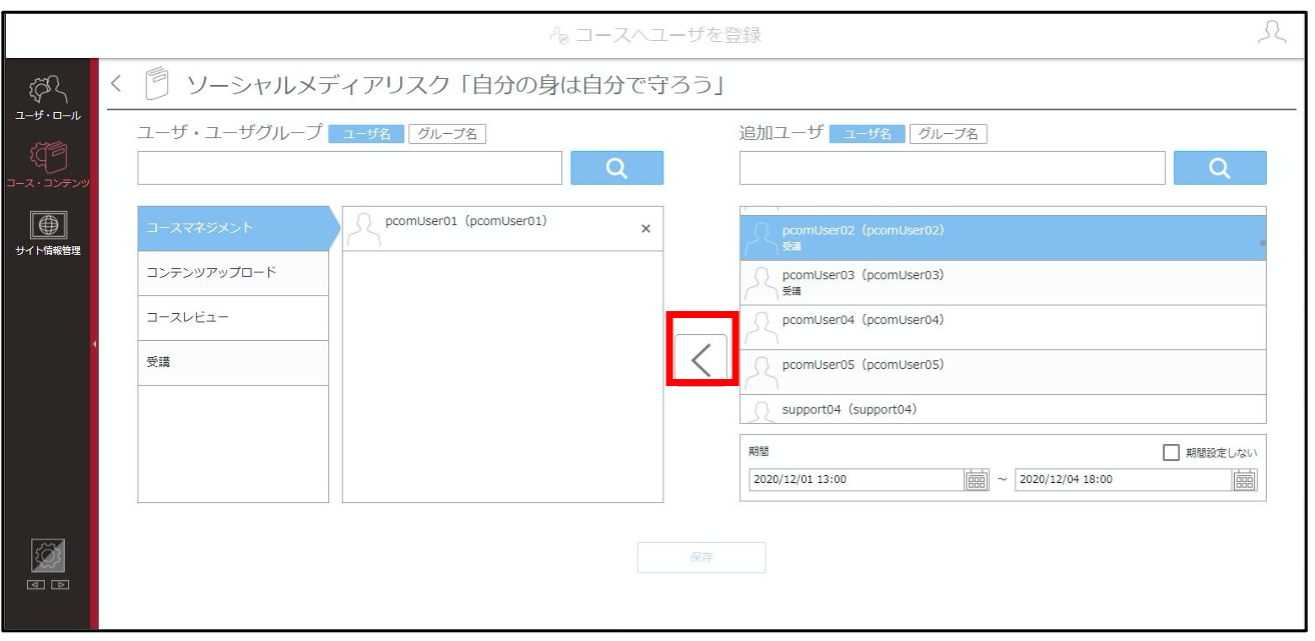Click the left search magnifier button
The width and height of the screenshot is (1315, 641).
[x=617, y=168]
